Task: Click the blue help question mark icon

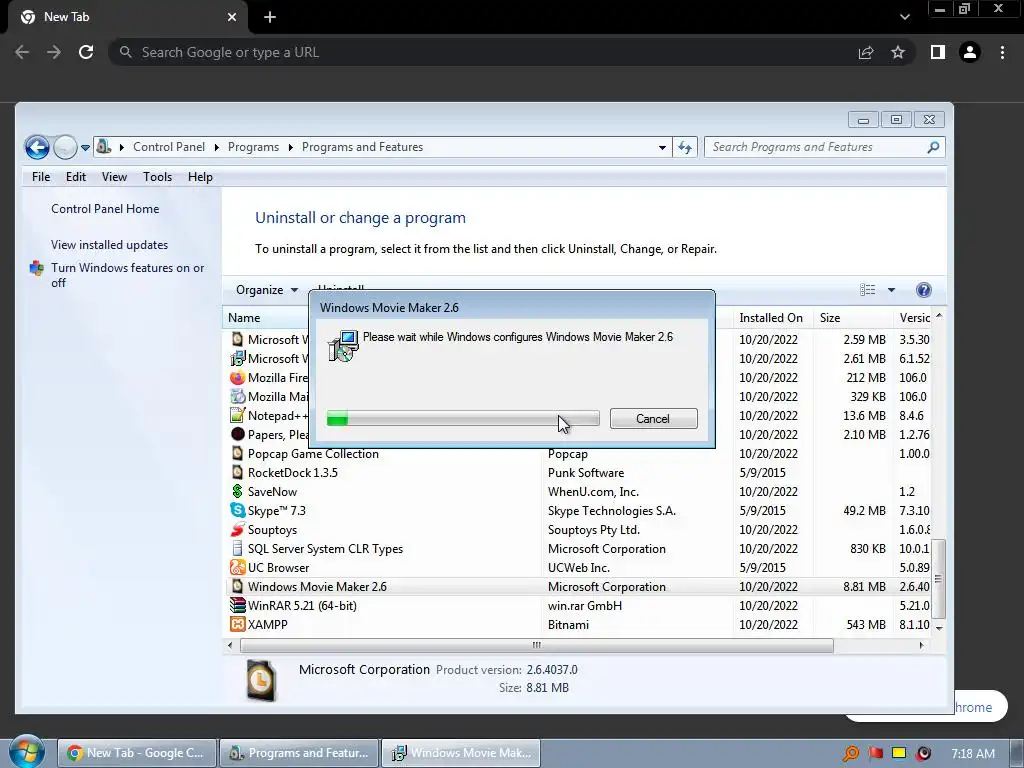Action: tap(923, 290)
